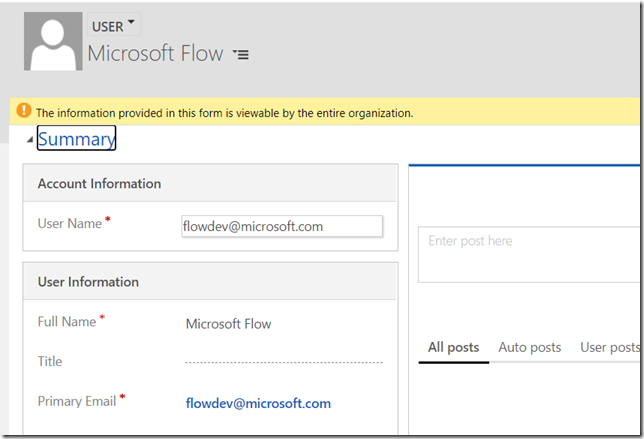Screen dimensions: 644x439
Task: Open the USER form selector dropdown
Action: [x=114, y=24]
